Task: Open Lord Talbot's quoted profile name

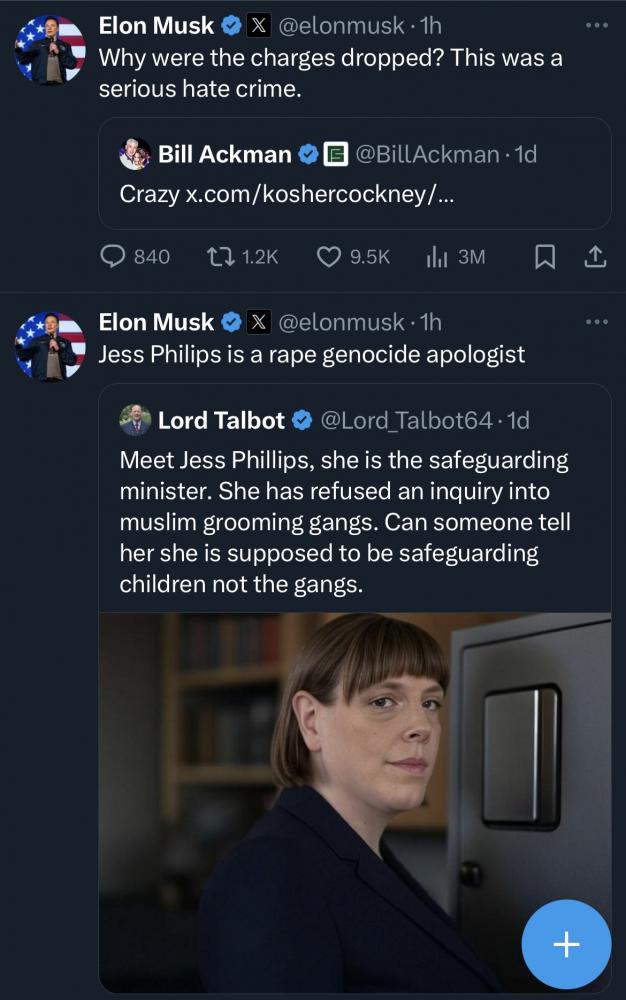Action: pos(221,420)
